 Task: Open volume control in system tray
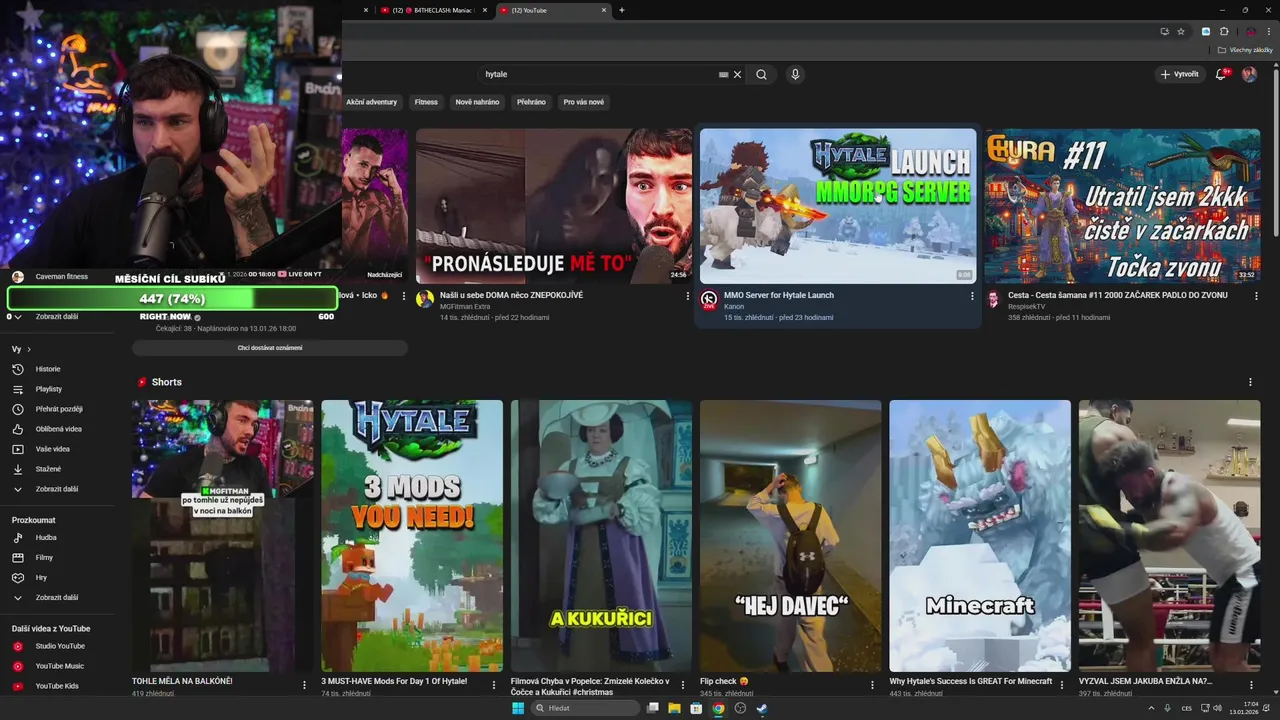pos(1217,708)
